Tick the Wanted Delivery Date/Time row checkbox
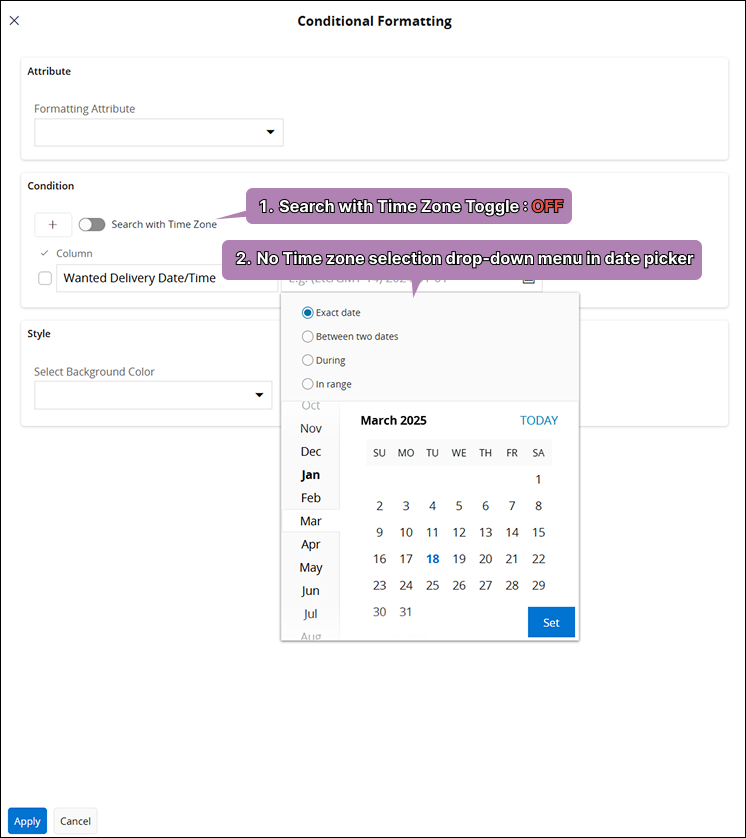746x838 pixels. [45, 278]
